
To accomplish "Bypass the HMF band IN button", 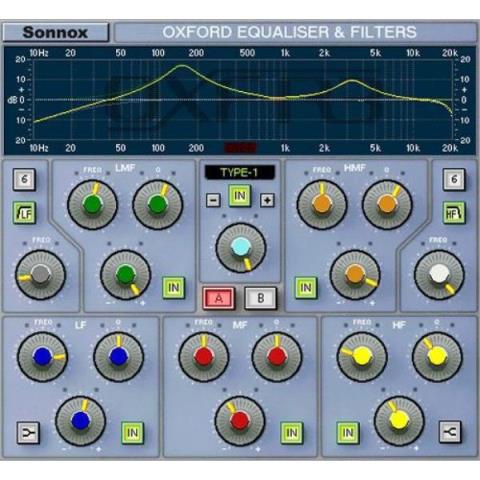I will [x=306, y=287].
